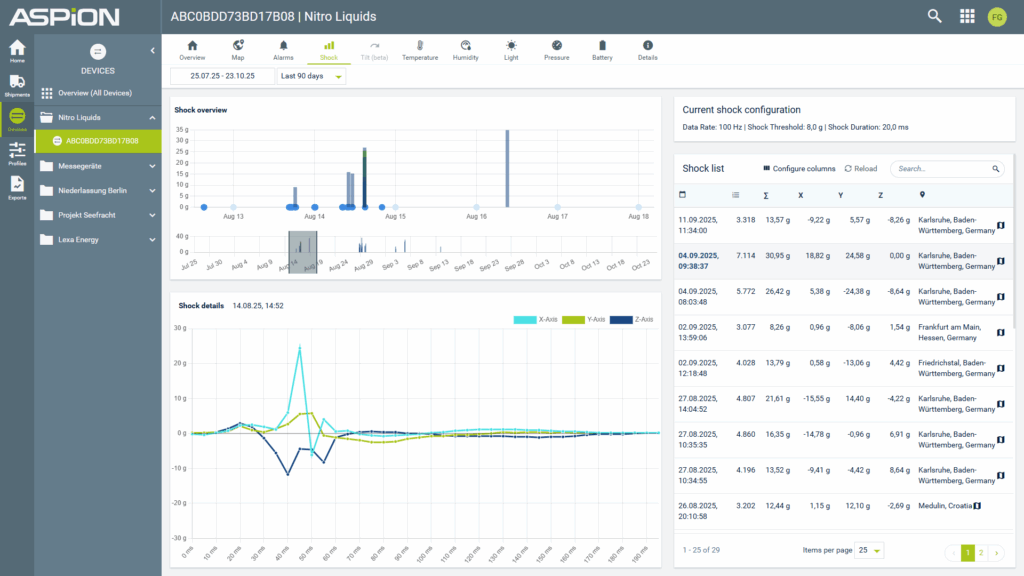Click the shock list search field
Viewport: 1024px width, 576px height.
tap(940, 169)
